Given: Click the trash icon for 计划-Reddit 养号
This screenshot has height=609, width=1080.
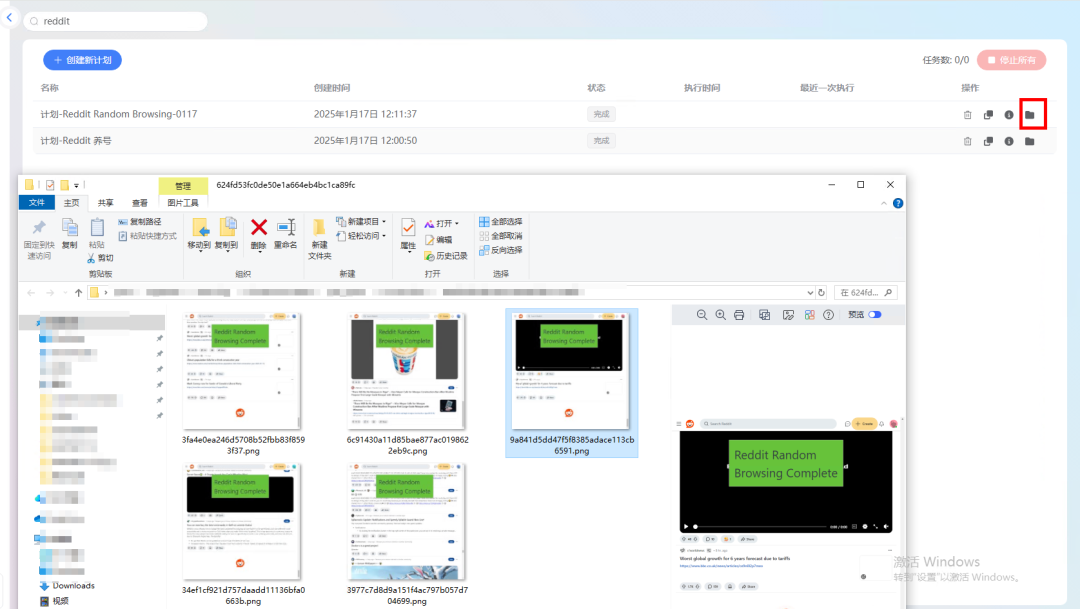Looking at the screenshot, I should click(x=967, y=140).
